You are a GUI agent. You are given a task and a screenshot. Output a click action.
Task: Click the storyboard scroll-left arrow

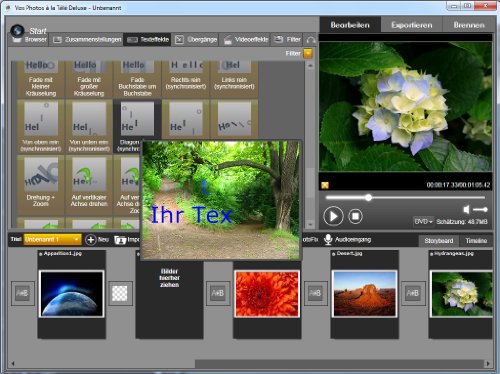click(x=13, y=363)
